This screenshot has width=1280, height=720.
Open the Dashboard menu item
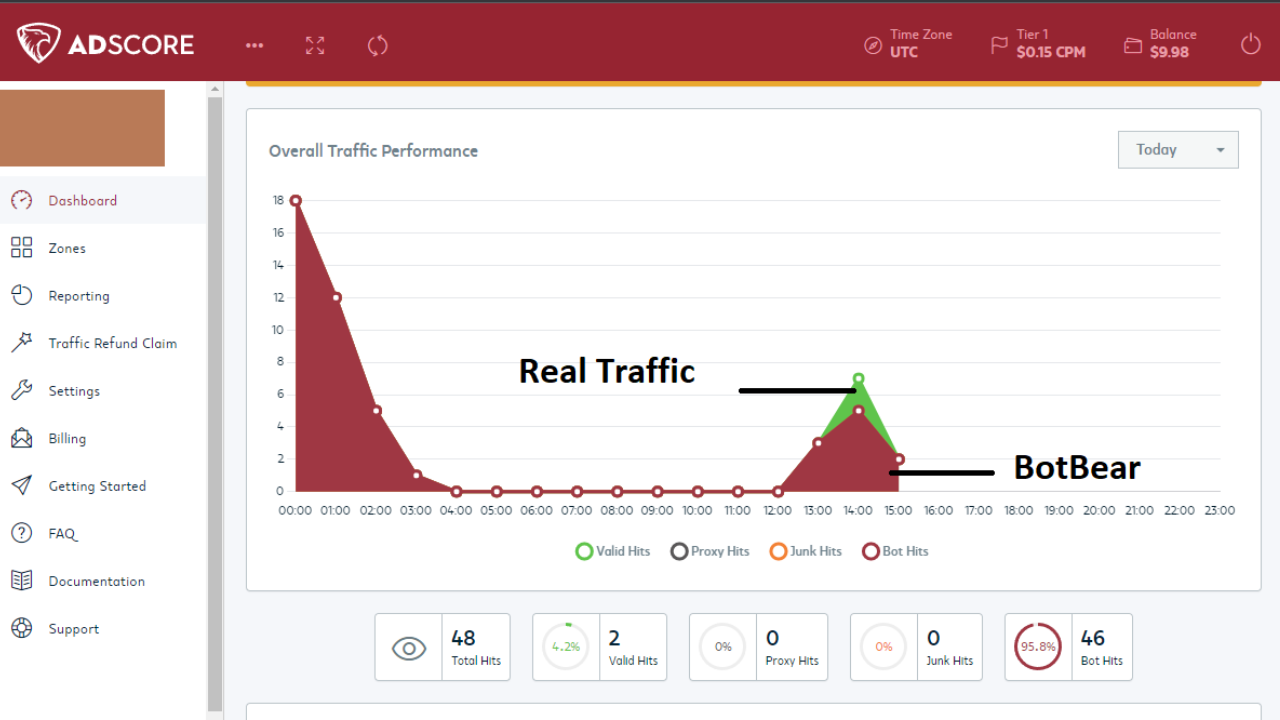[x=103, y=200]
